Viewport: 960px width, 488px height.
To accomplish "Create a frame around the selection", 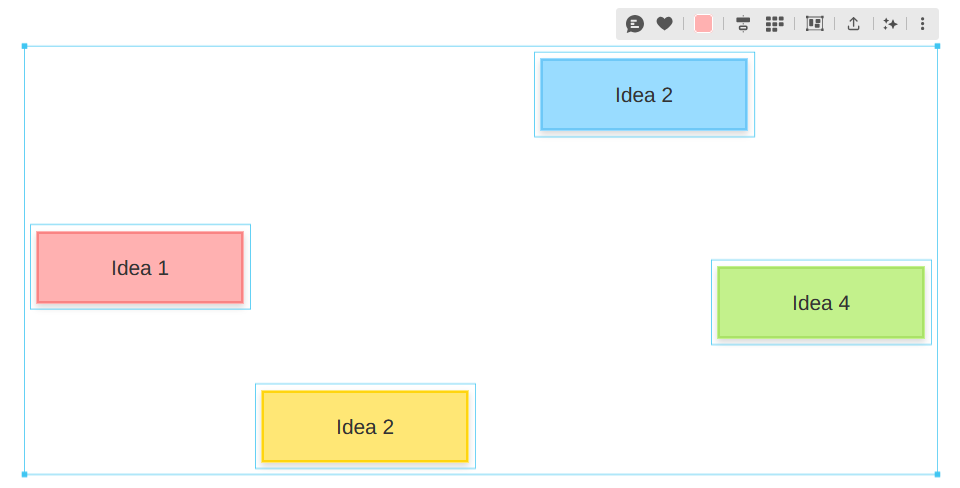I will pyautogui.click(x=815, y=24).
